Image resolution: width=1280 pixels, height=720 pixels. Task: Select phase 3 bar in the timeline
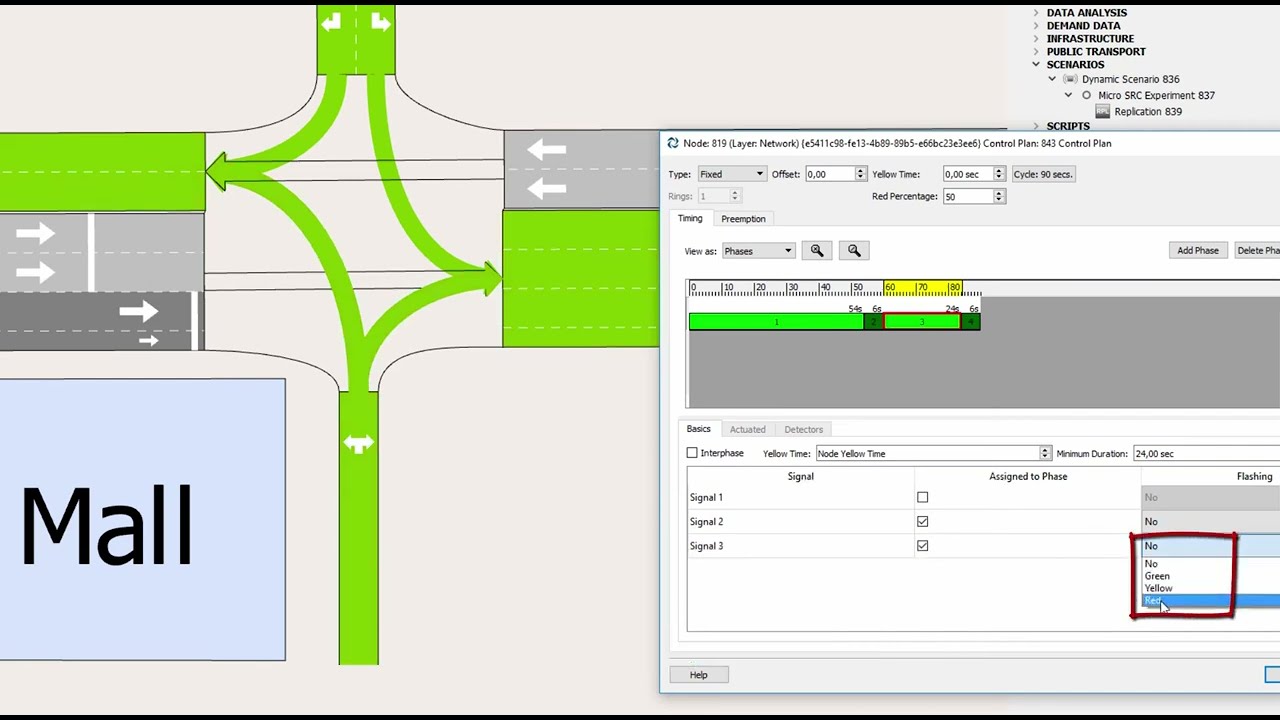pos(922,322)
